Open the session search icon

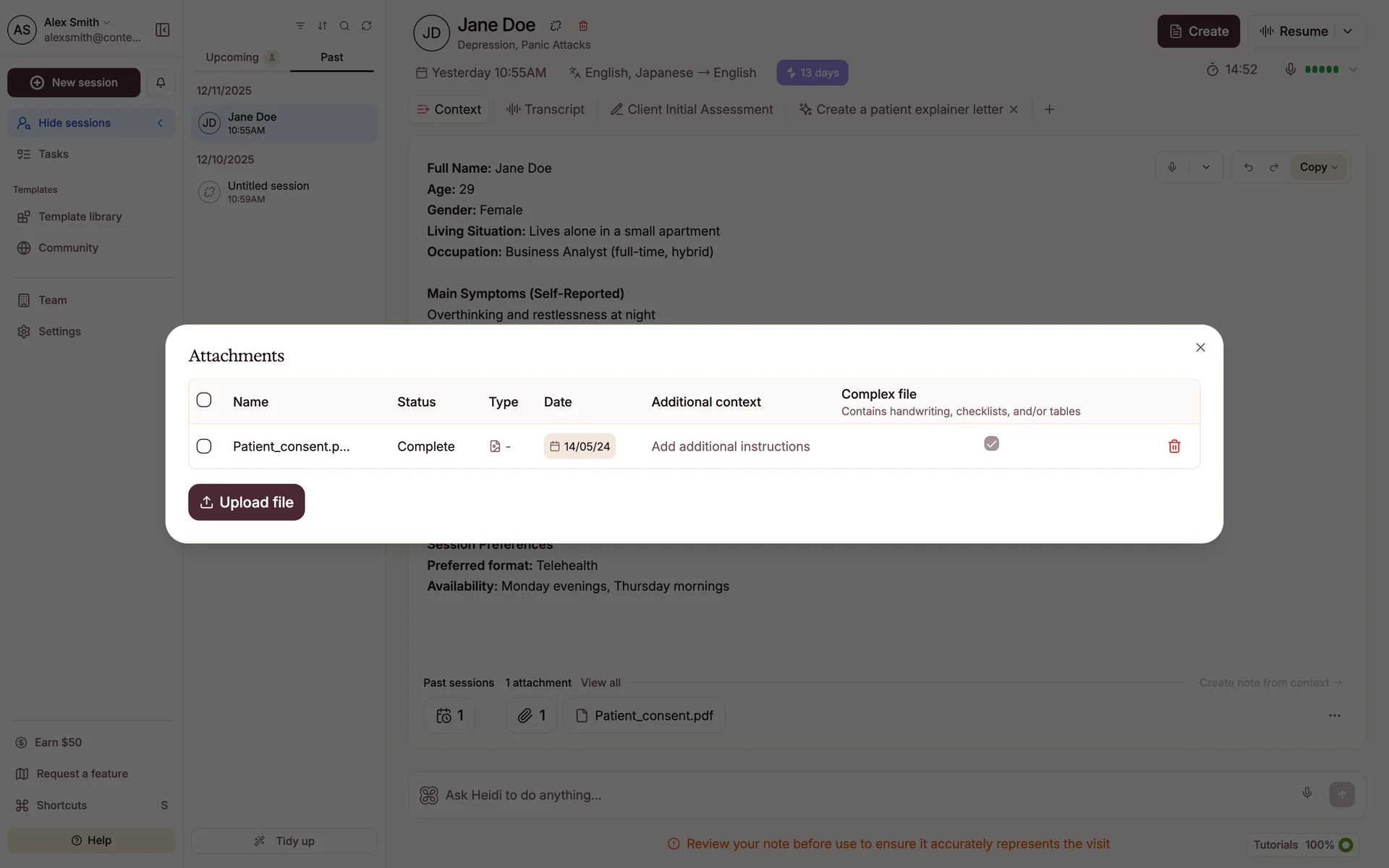coord(344,25)
